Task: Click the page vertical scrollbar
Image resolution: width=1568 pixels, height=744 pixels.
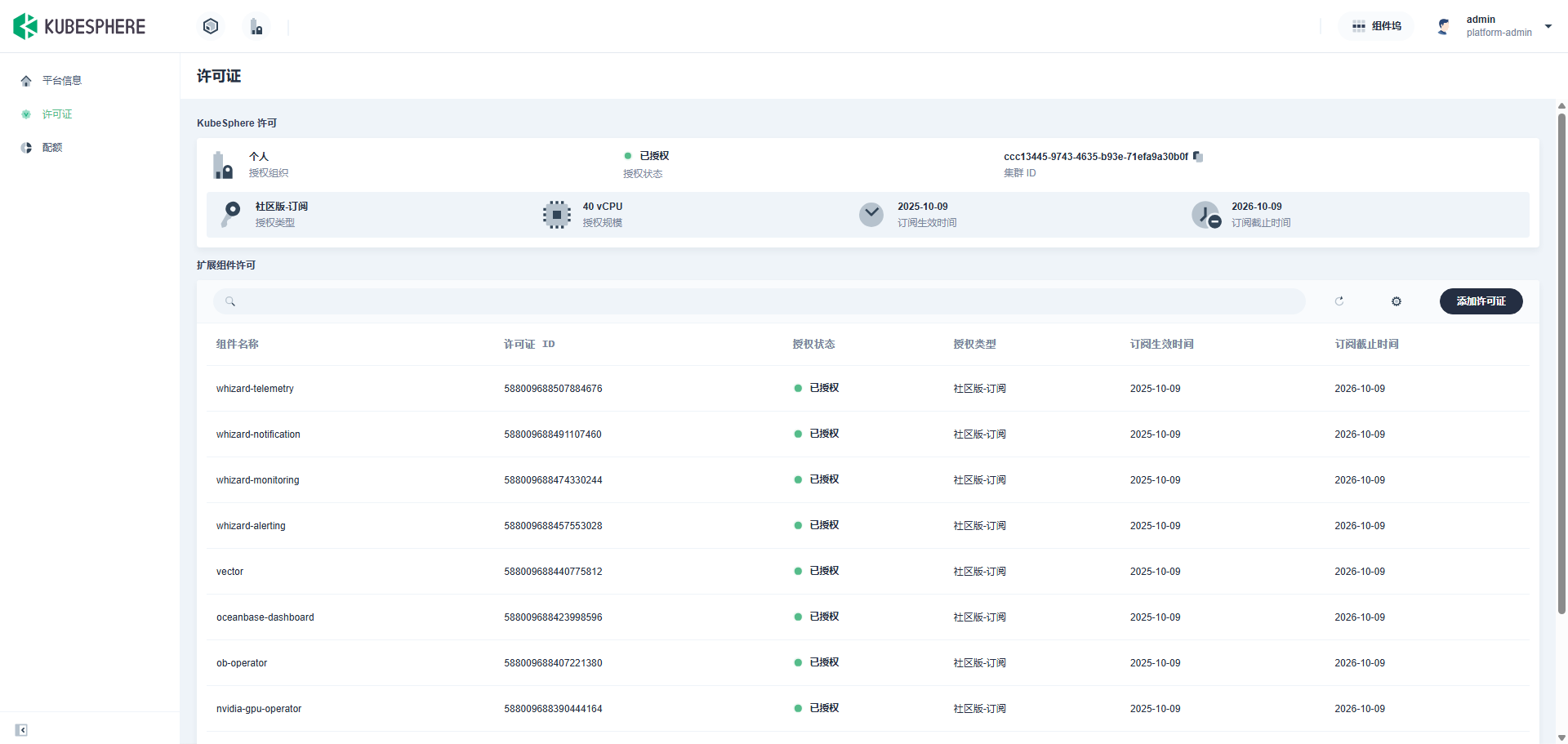Action: pyautogui.click(x=1561, y=363)
